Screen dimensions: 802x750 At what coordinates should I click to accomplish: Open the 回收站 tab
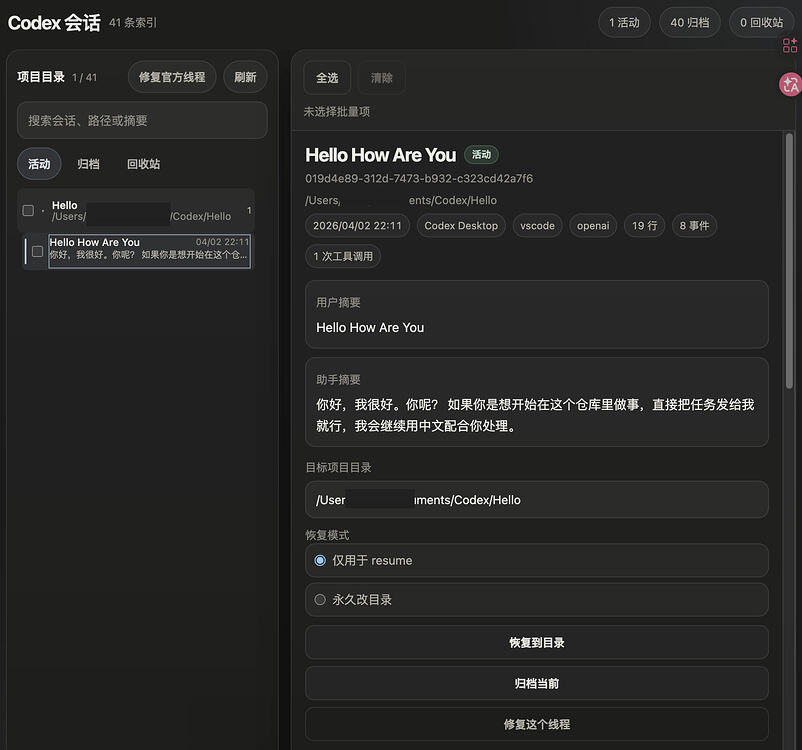coord(144,164)
